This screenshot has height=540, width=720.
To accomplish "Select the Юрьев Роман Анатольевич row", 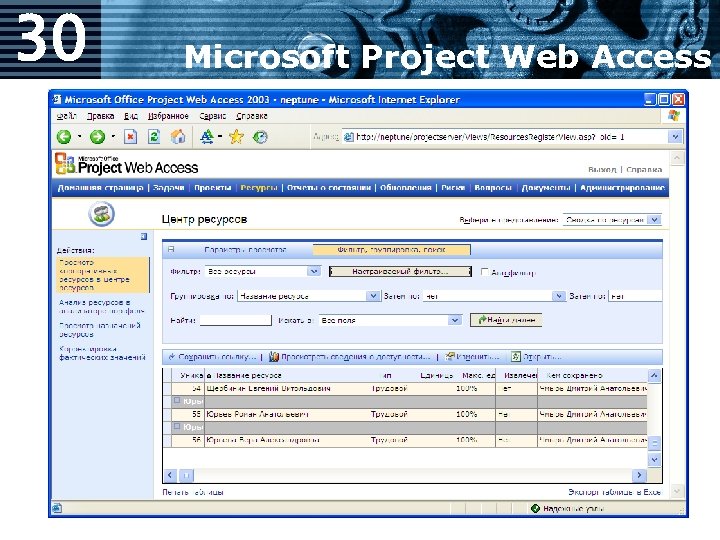I will [x=405, y=414].
